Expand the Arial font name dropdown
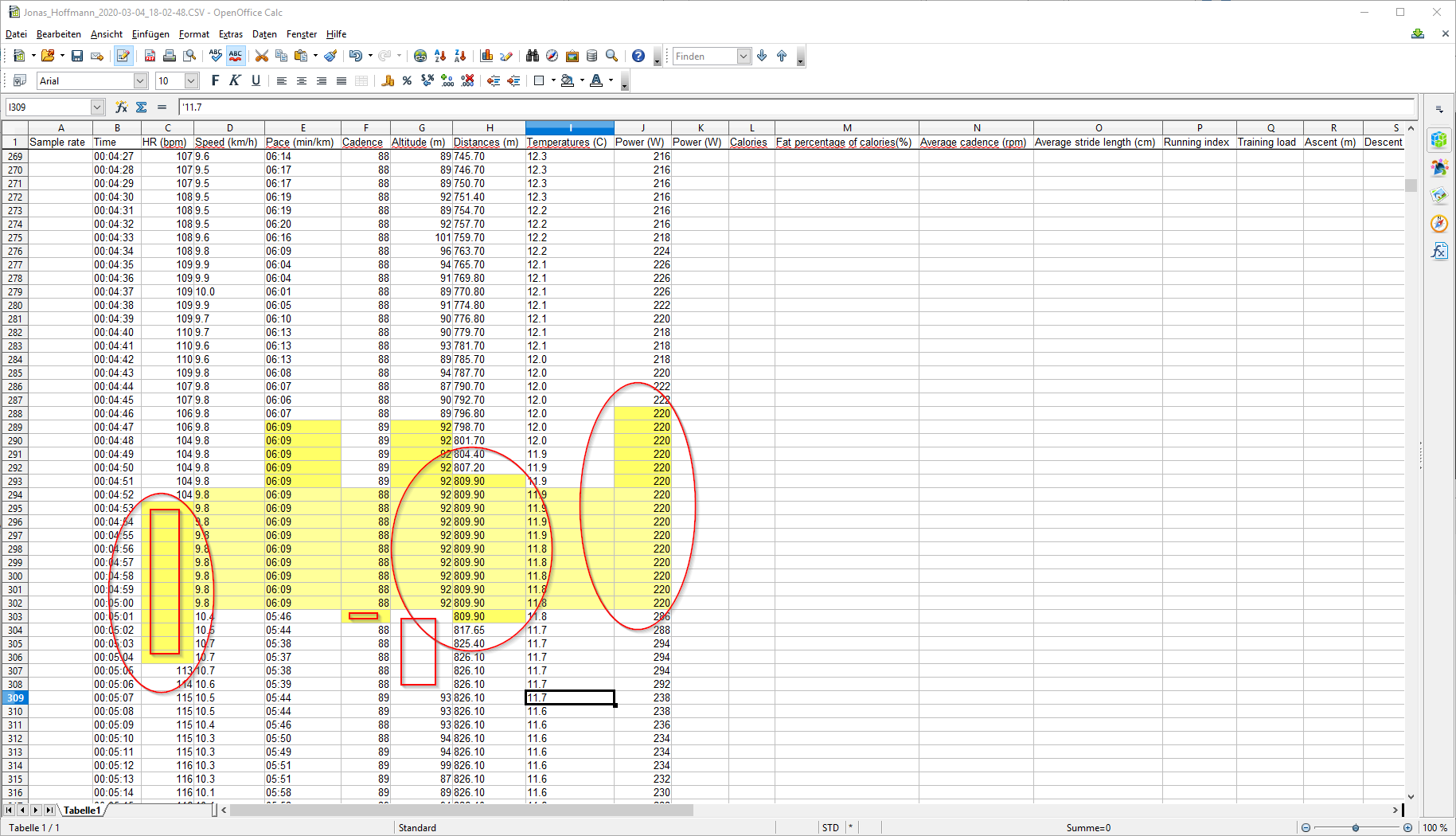This screenshot has height=836, width=1456. 140,80
